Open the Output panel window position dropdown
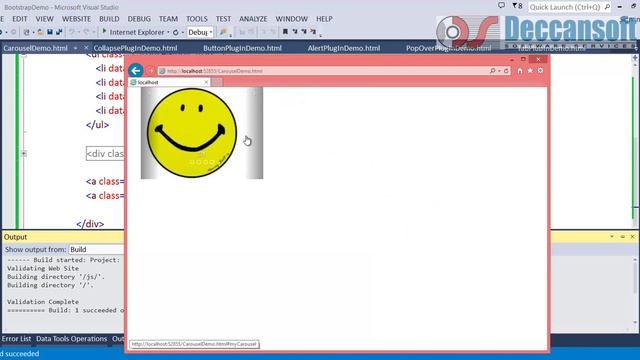 click(x=612, y=236)
